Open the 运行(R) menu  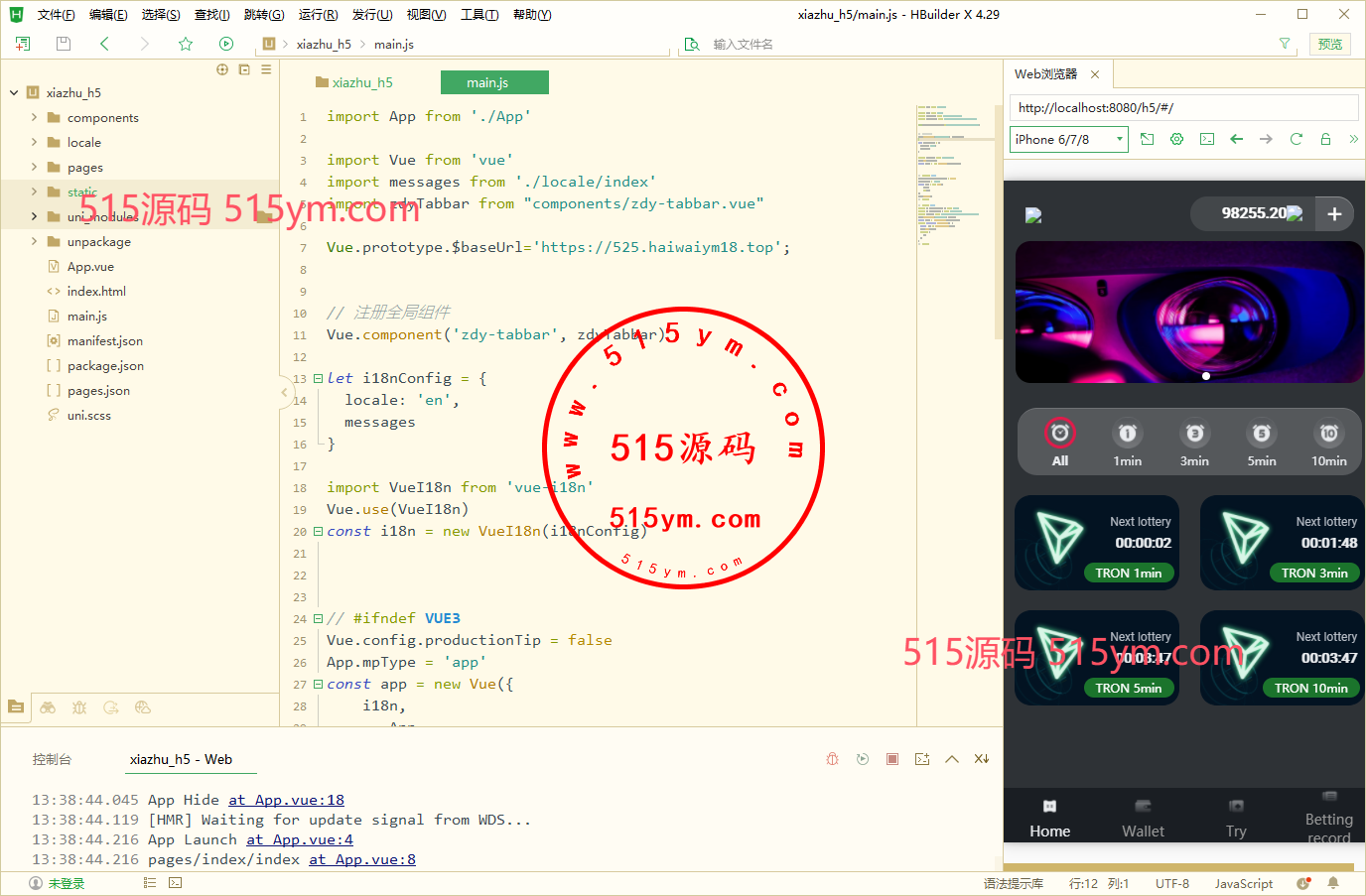318,15
